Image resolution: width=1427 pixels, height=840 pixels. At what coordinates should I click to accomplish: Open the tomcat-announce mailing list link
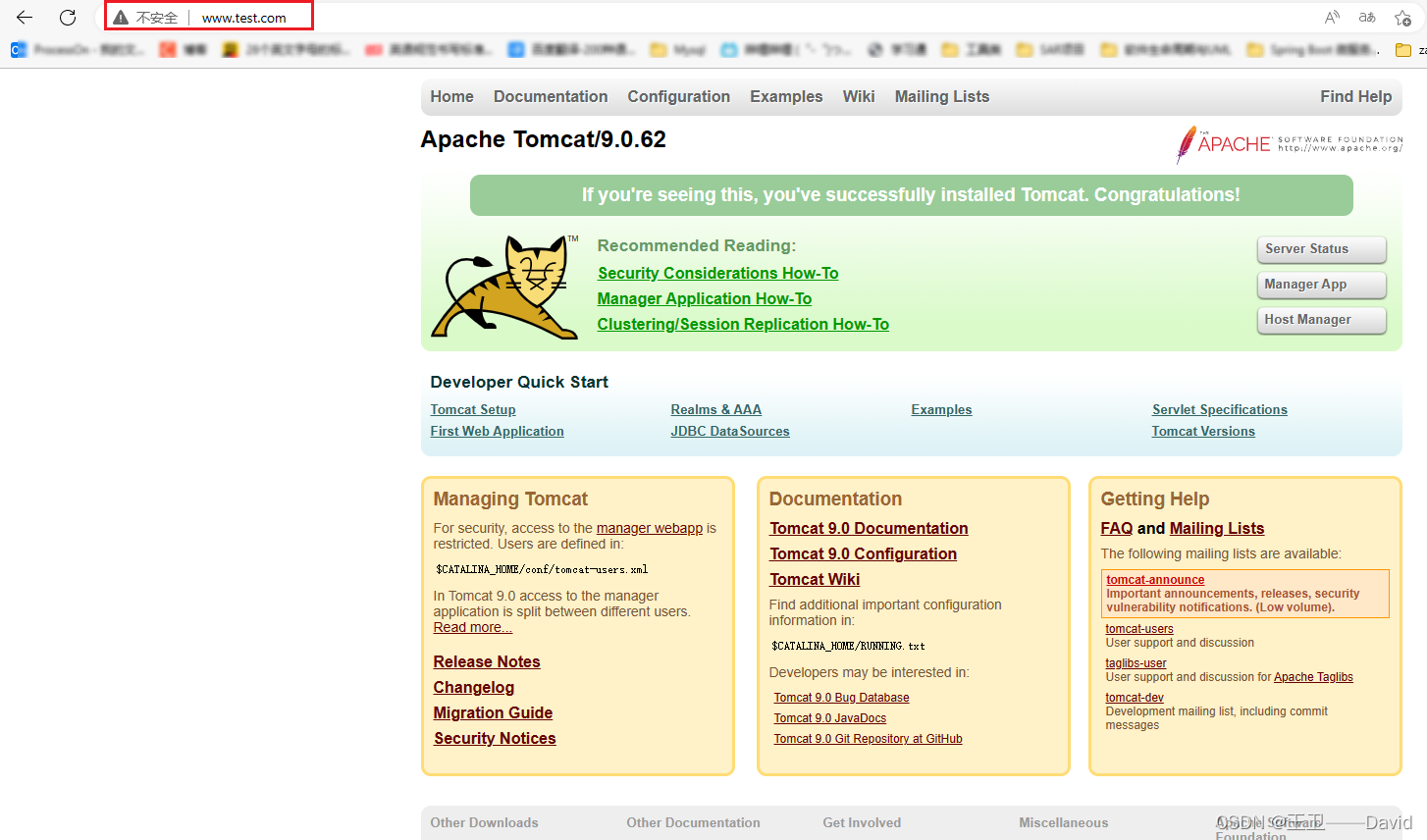[1155, 580]
